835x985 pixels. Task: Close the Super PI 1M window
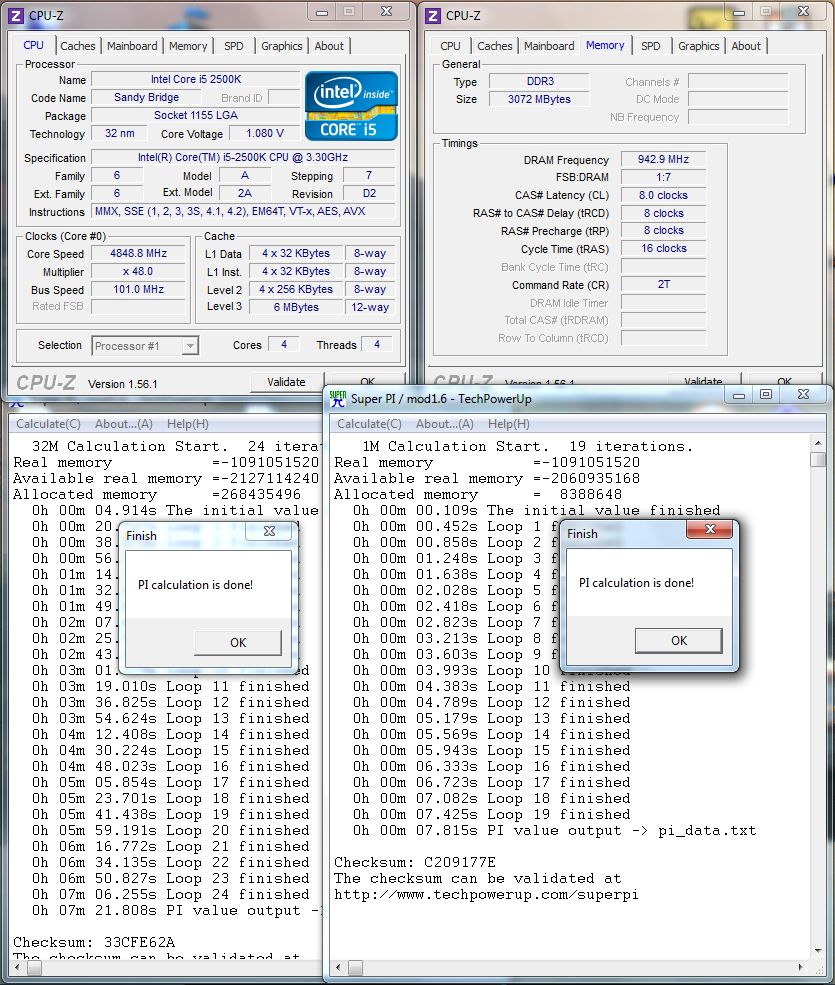pos(804,395)
